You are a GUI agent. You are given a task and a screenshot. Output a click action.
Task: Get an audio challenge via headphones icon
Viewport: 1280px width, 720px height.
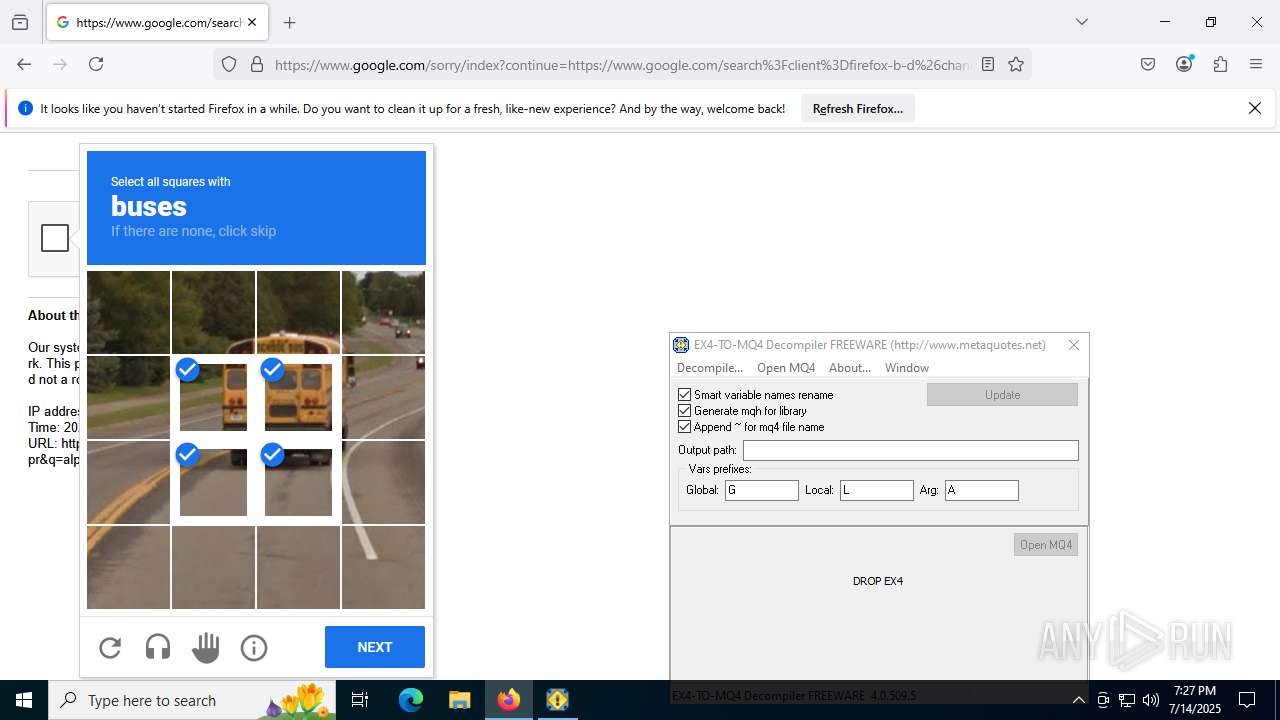pyautogui.click(x=158, y=648)
